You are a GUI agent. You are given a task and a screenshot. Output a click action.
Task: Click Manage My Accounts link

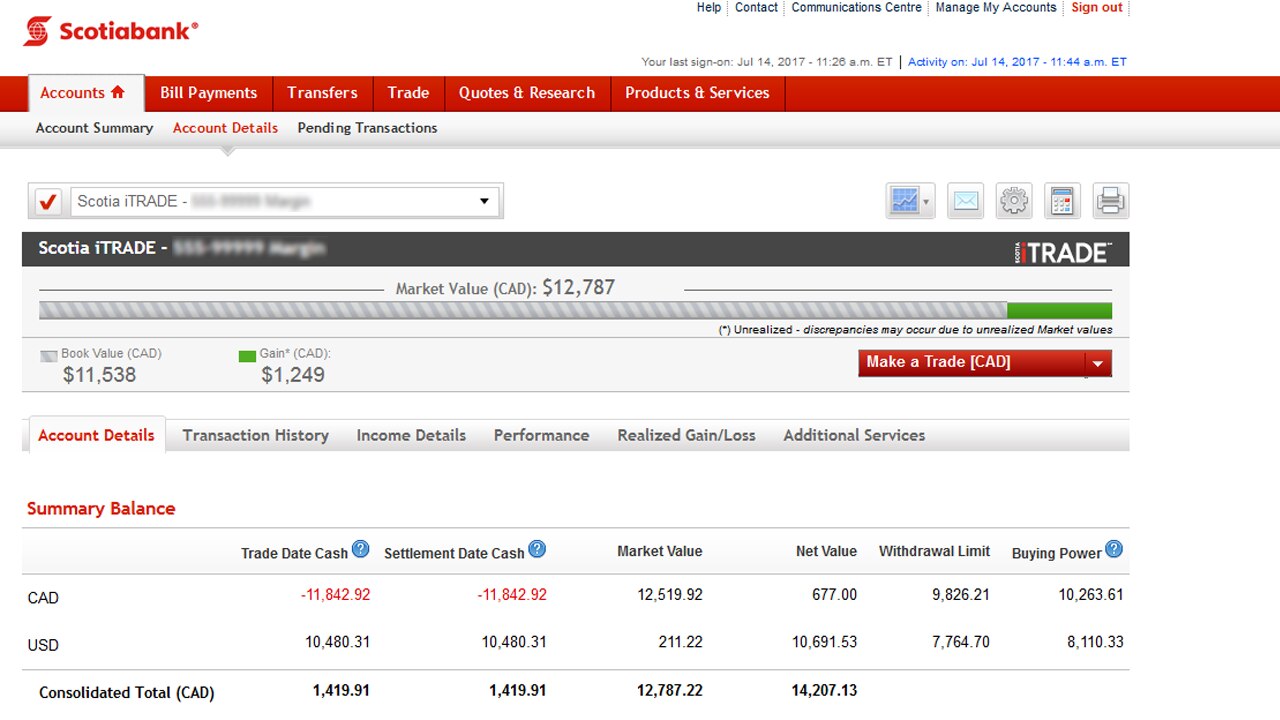tap(996, 7)
